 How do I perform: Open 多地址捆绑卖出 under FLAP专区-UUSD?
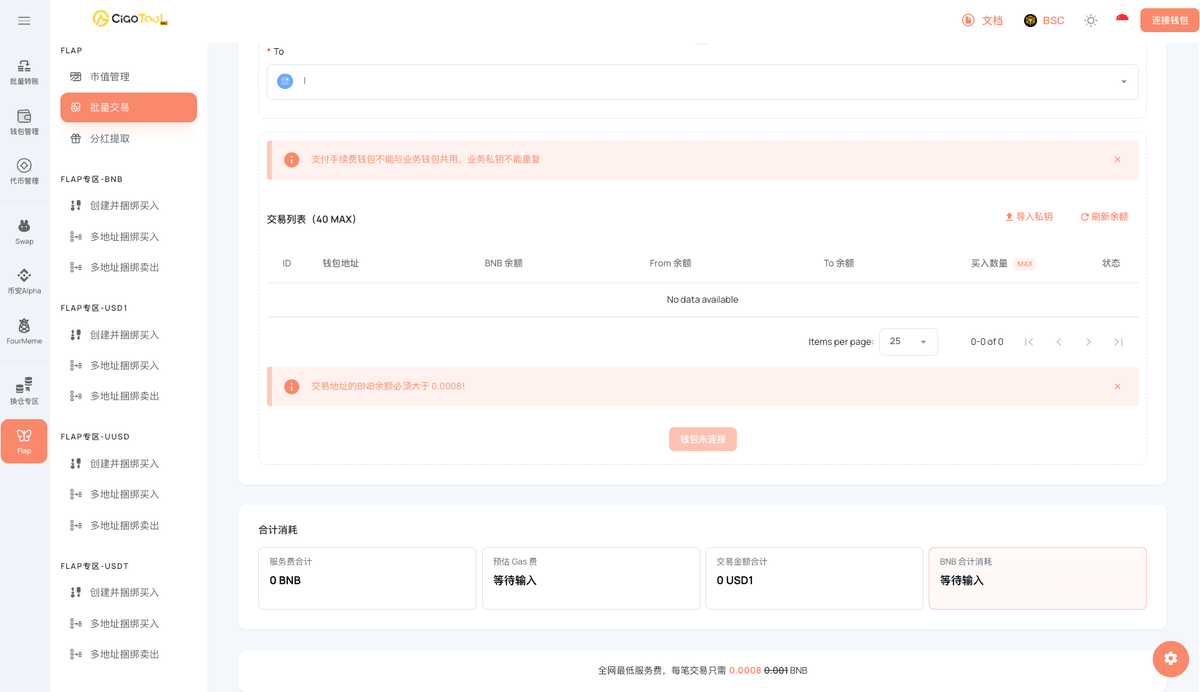[128, 526]
